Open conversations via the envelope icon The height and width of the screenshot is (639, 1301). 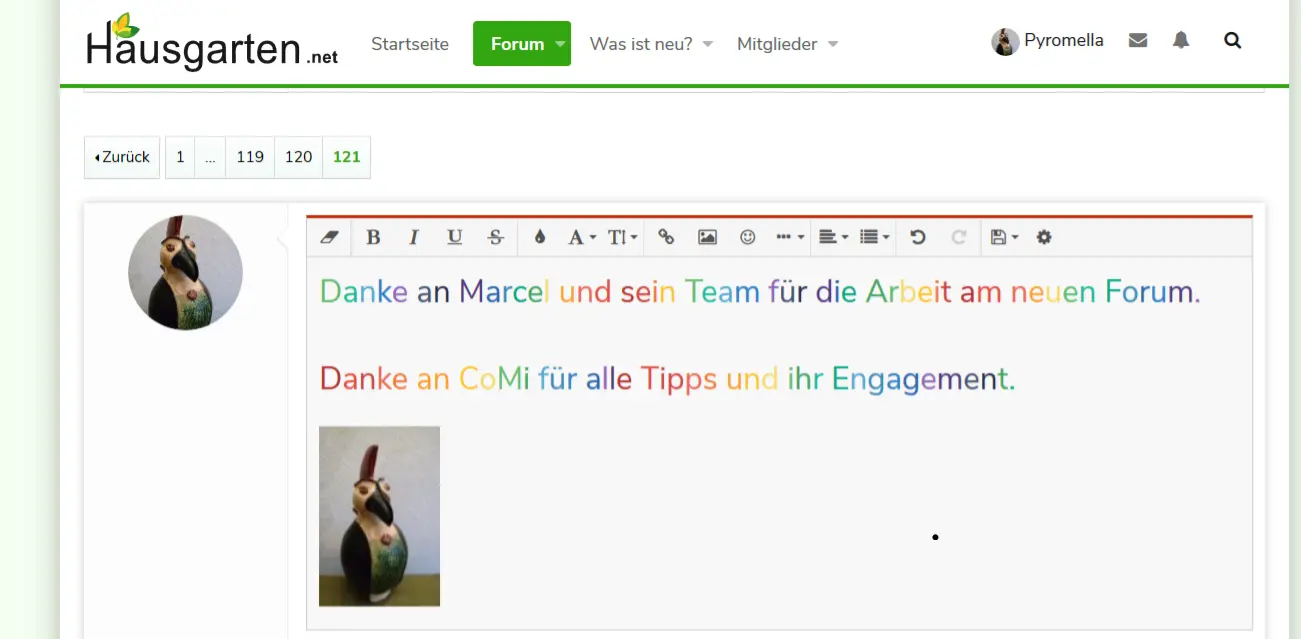click(x=1138, y=39)
